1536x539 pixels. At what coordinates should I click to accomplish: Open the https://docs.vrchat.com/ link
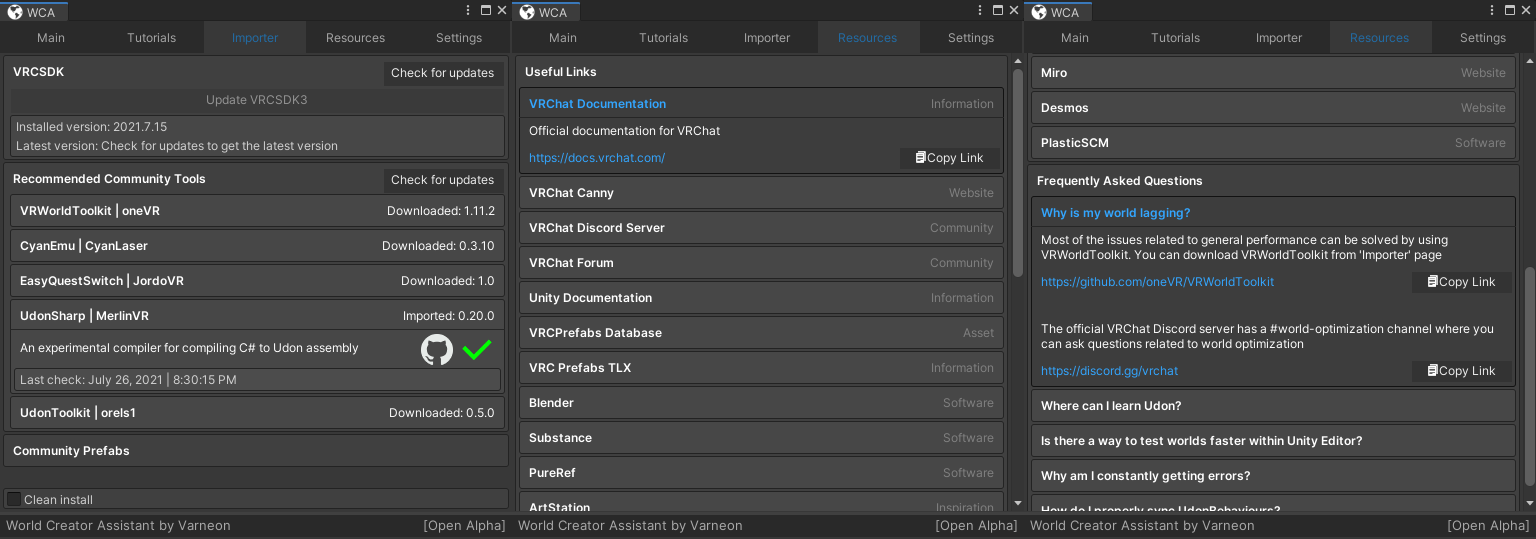597,158
